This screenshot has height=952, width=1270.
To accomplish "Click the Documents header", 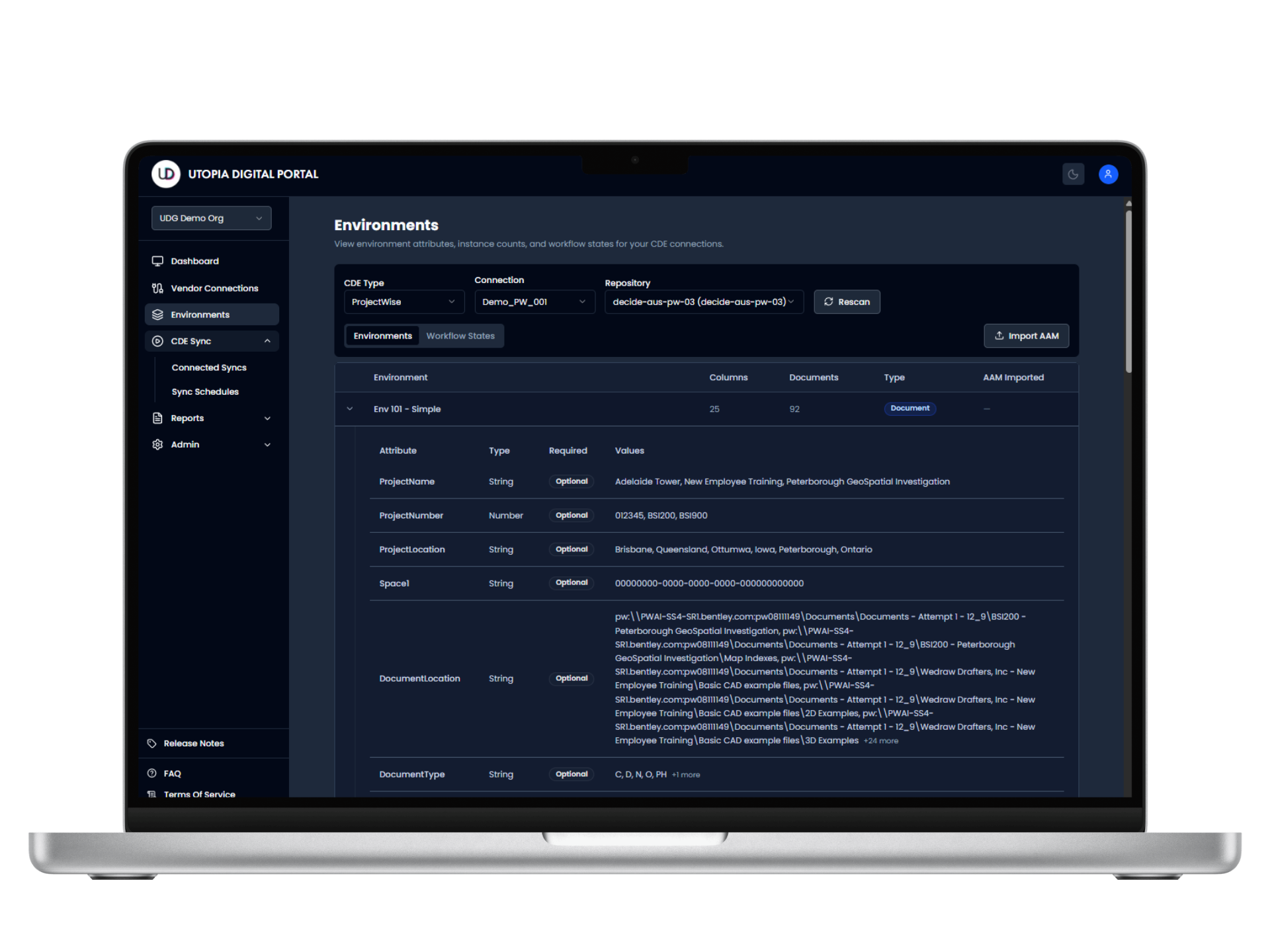I will click(814, 377).
